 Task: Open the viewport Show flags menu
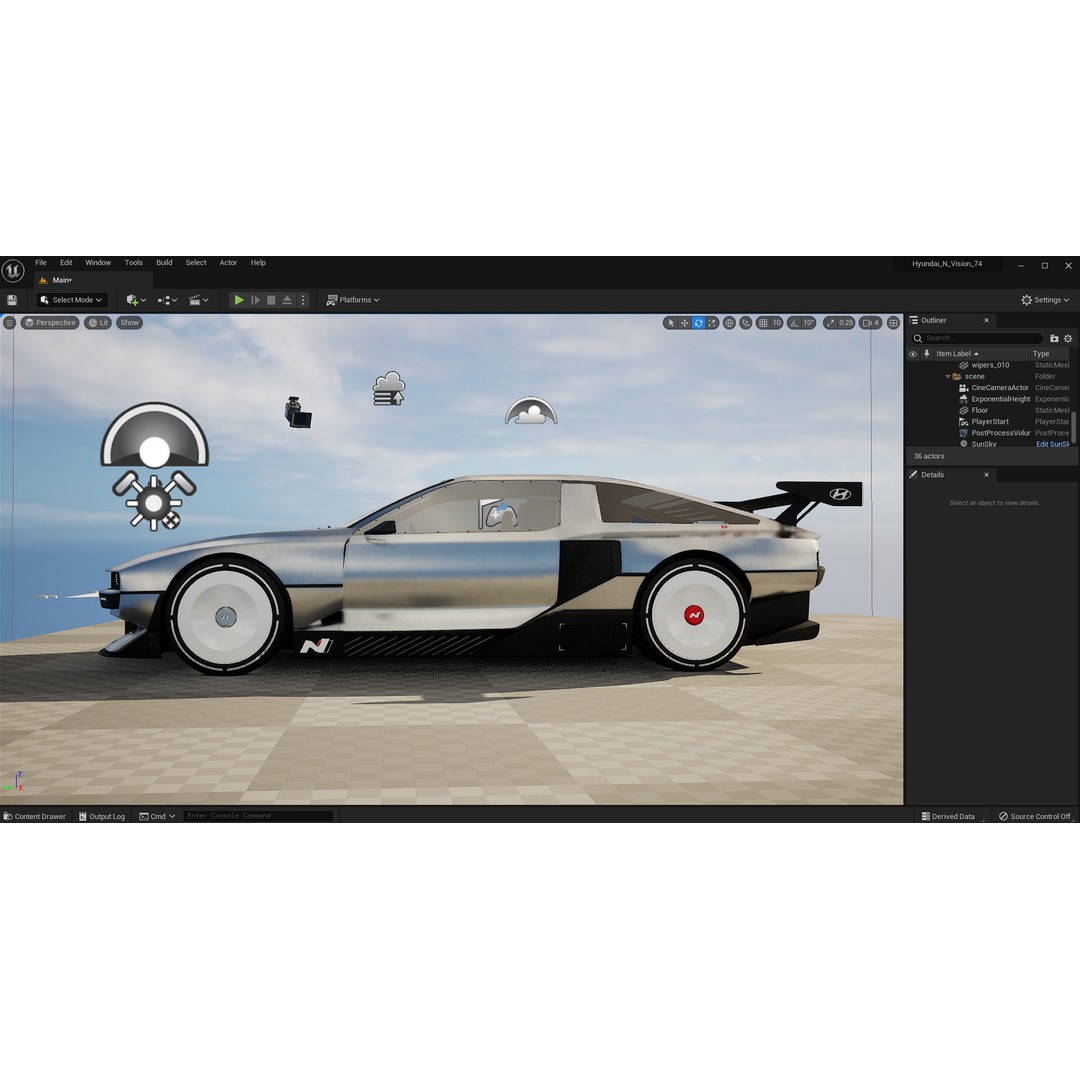(x=129, y=323)
